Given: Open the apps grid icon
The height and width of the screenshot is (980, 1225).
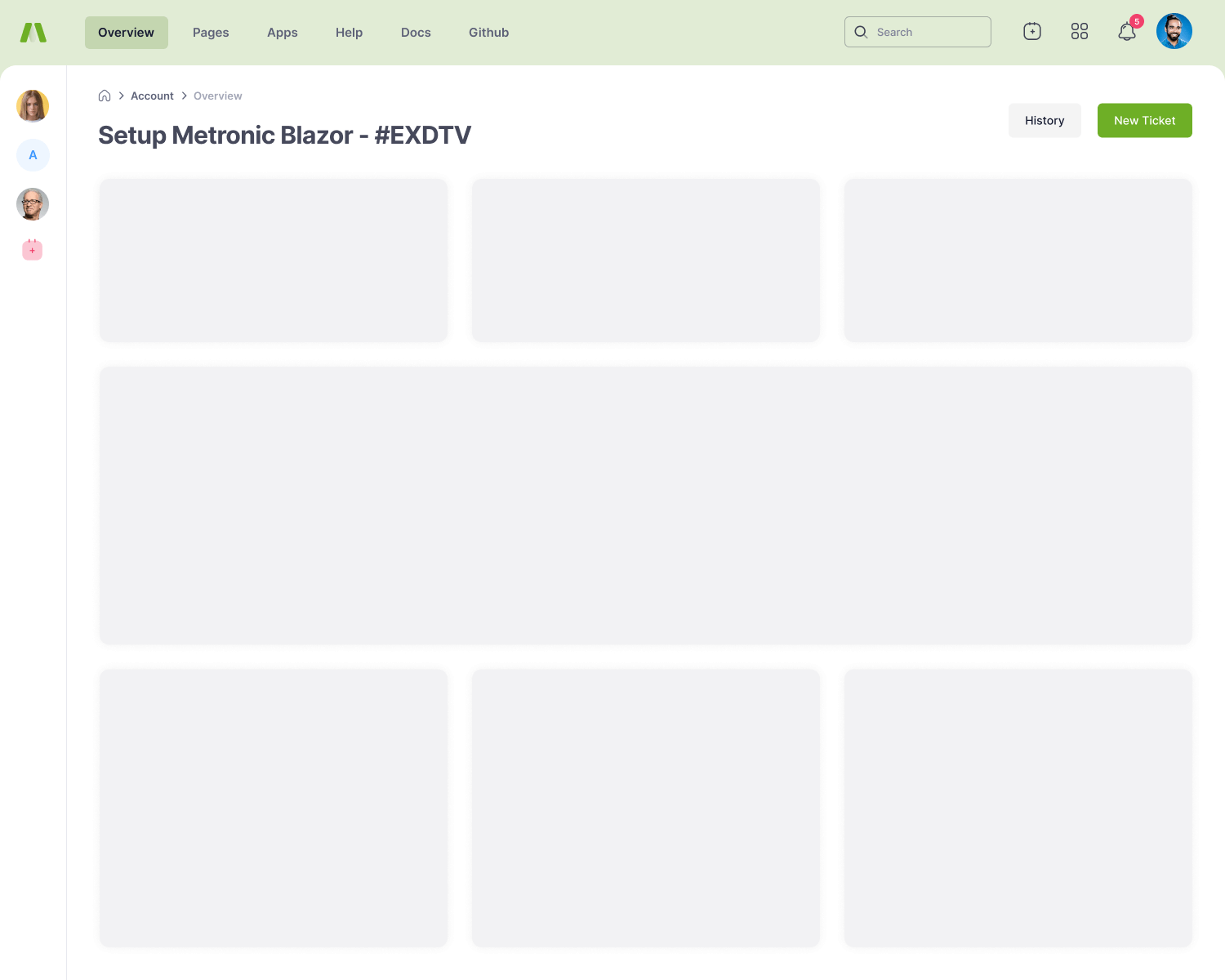Looking at the screenshot, I should (1080, 32).
